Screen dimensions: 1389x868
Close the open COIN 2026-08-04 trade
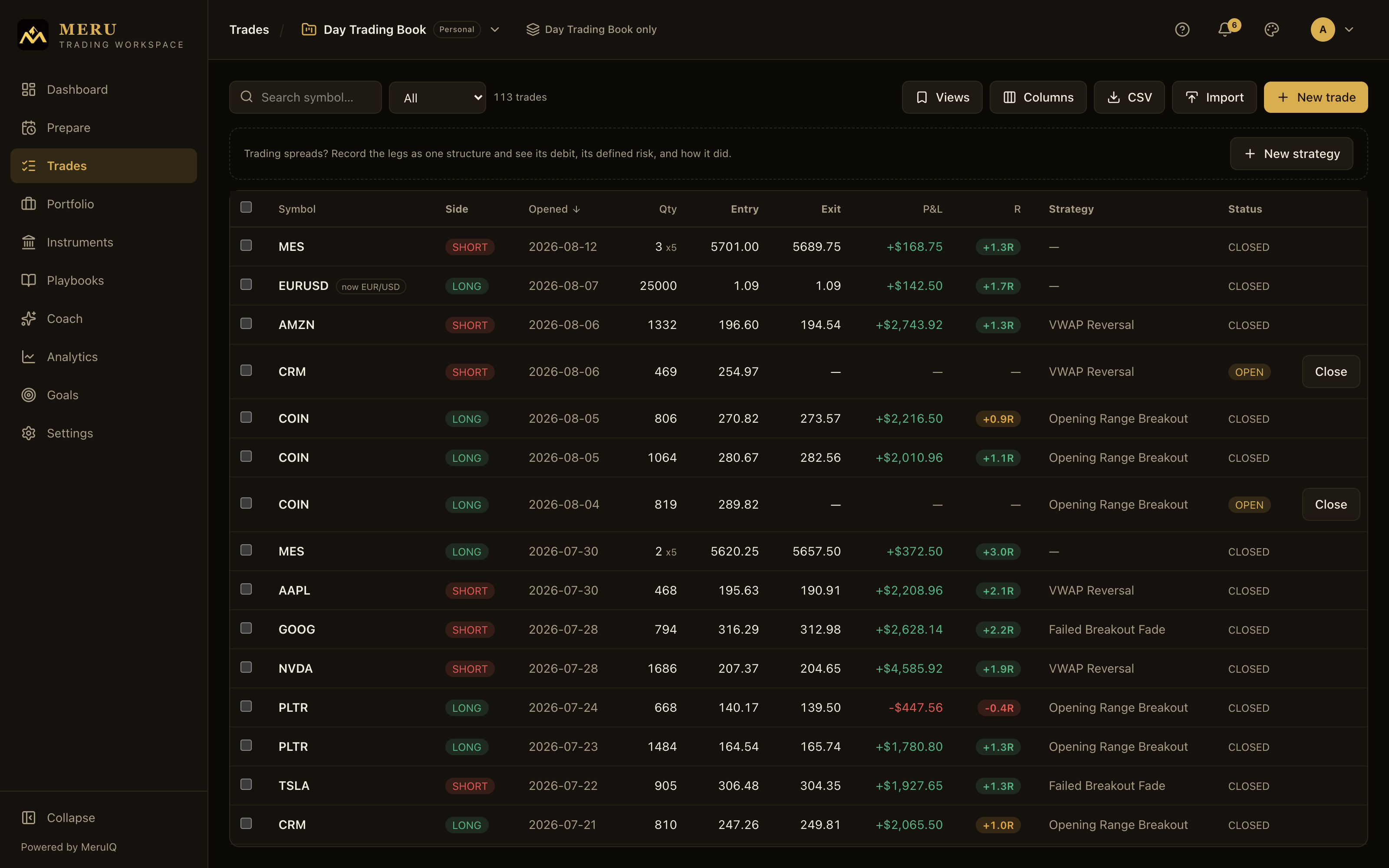pyautogui.click(x=1330, y=504)
